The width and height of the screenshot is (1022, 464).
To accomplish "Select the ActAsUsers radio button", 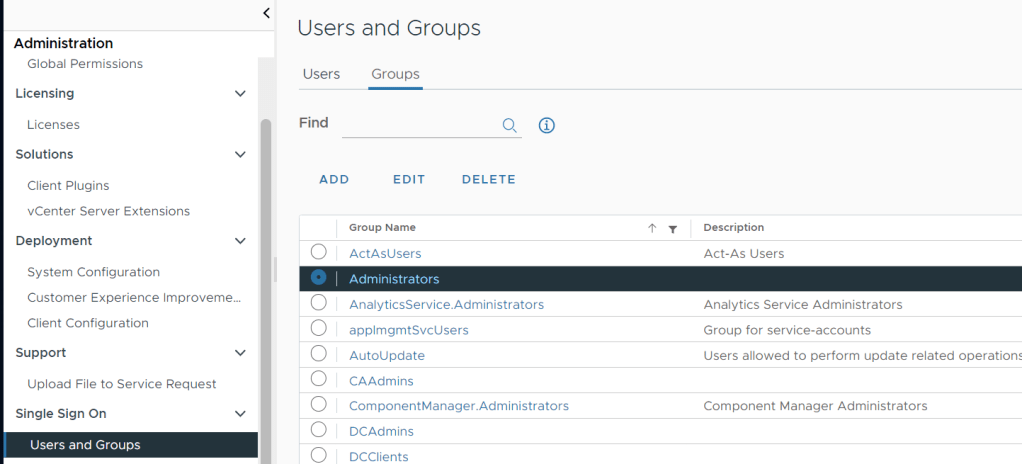I will (318, 252).
